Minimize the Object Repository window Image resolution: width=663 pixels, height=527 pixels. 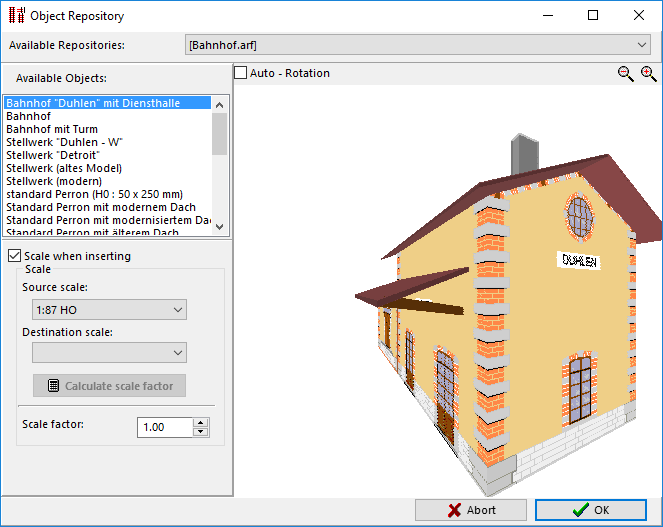(548, 16)
